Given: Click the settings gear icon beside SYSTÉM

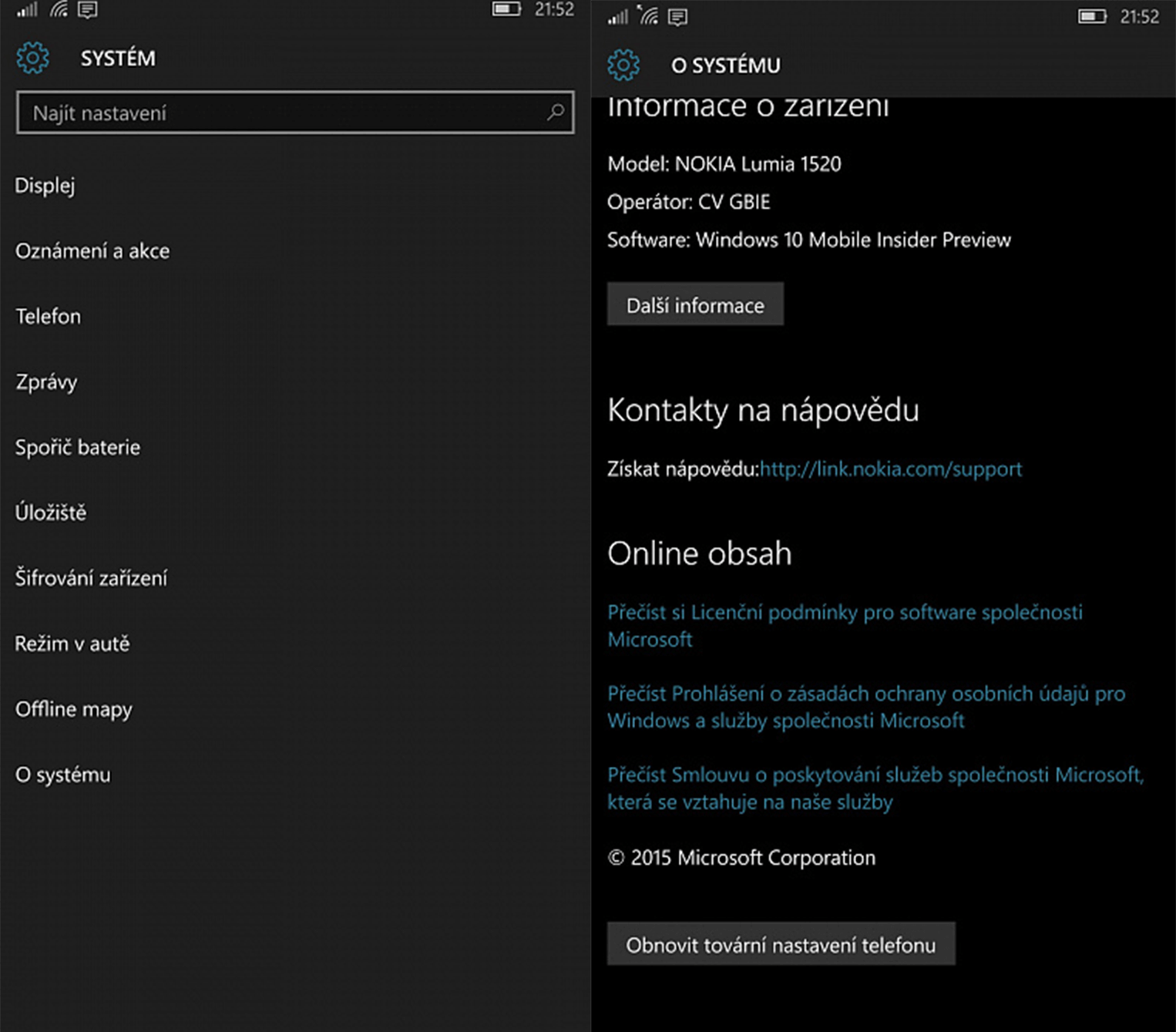Looking at the screenshot, I should pyautogui.click(x=32, y=58).
